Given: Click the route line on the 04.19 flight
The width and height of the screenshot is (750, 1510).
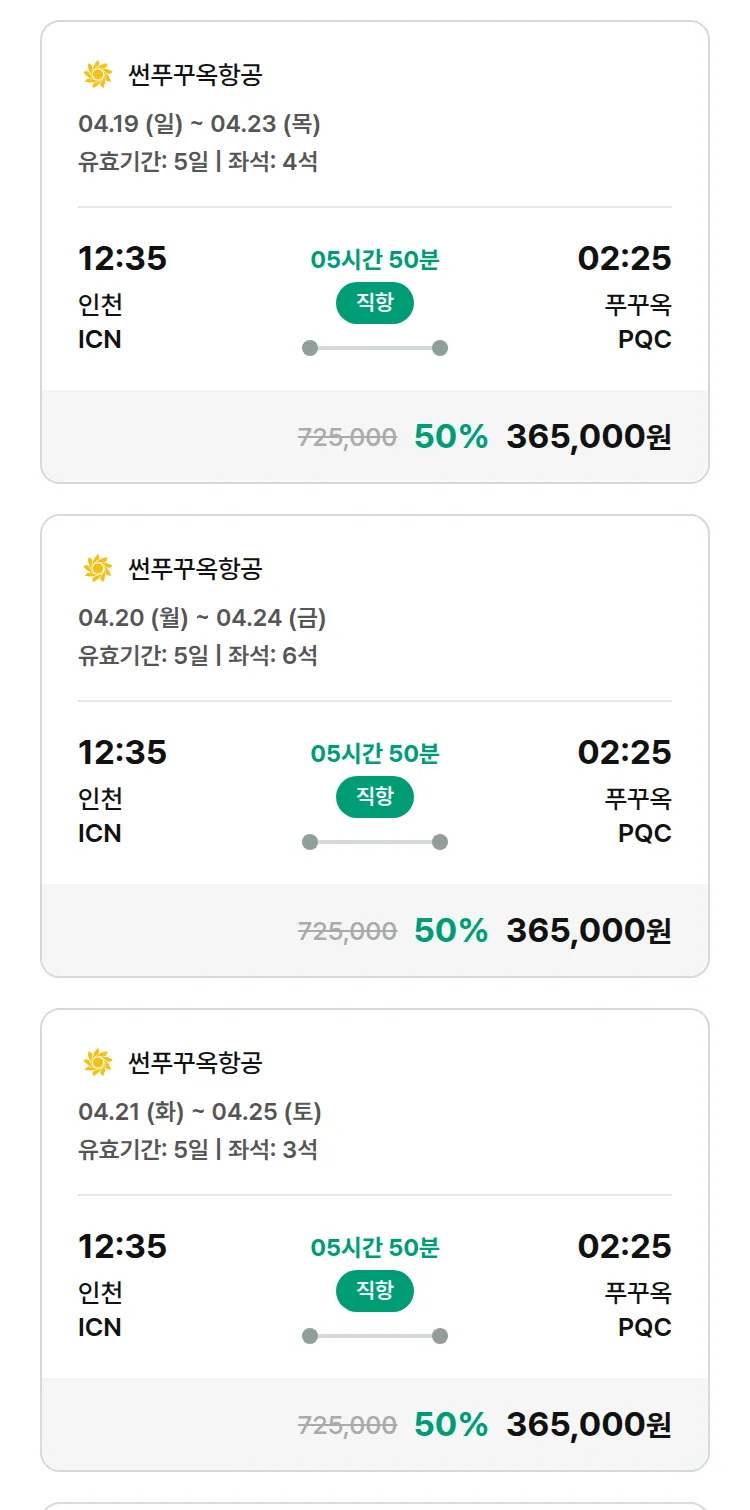Looking at the screenshot, I should (x=375, y=348).
